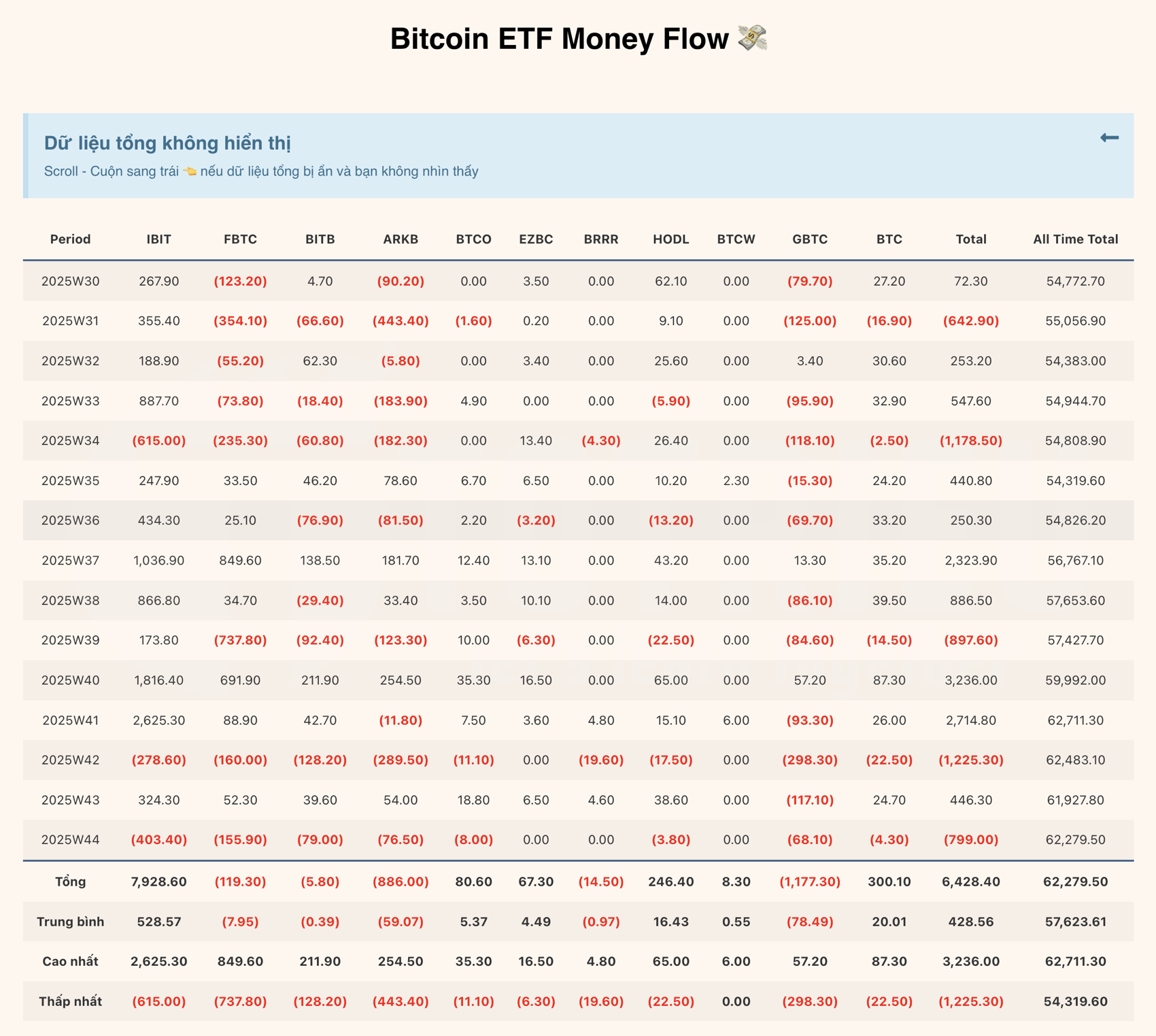Select the 2025W30 row
1156x1036 pixels.
coord(70,281)
